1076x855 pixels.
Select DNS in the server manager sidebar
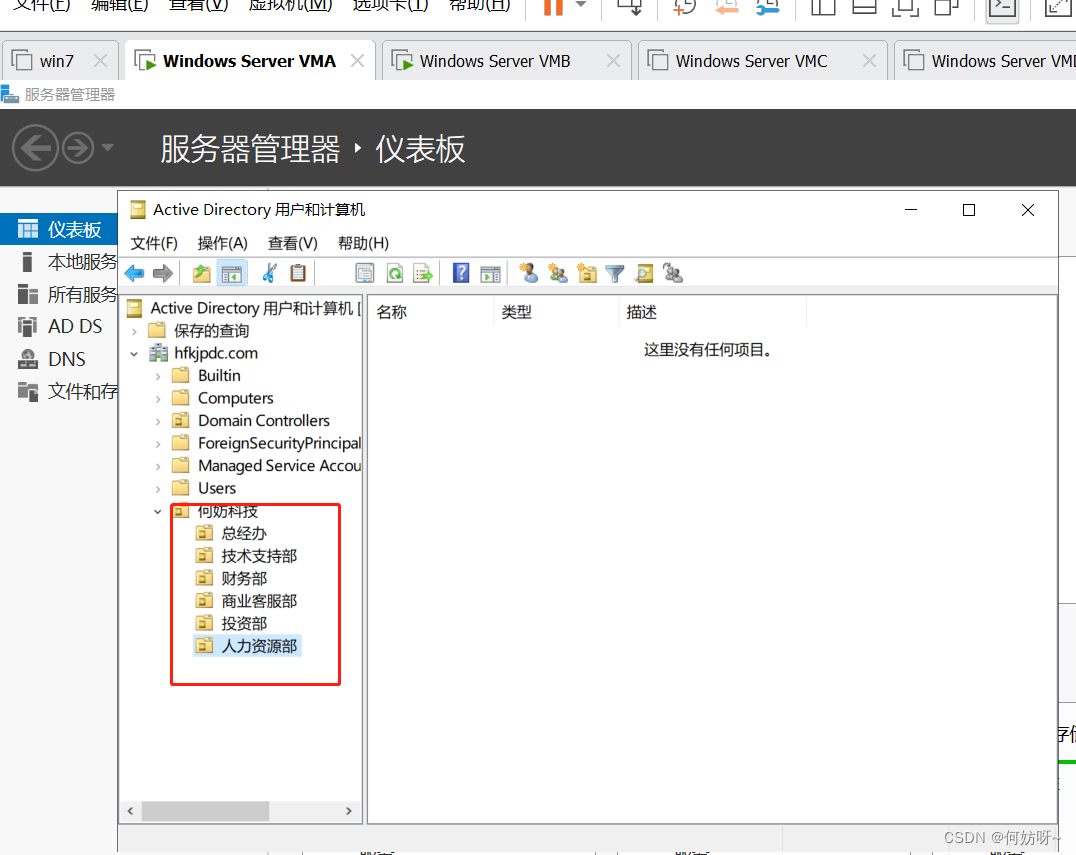pyautogui.click(x=67, y=359)
